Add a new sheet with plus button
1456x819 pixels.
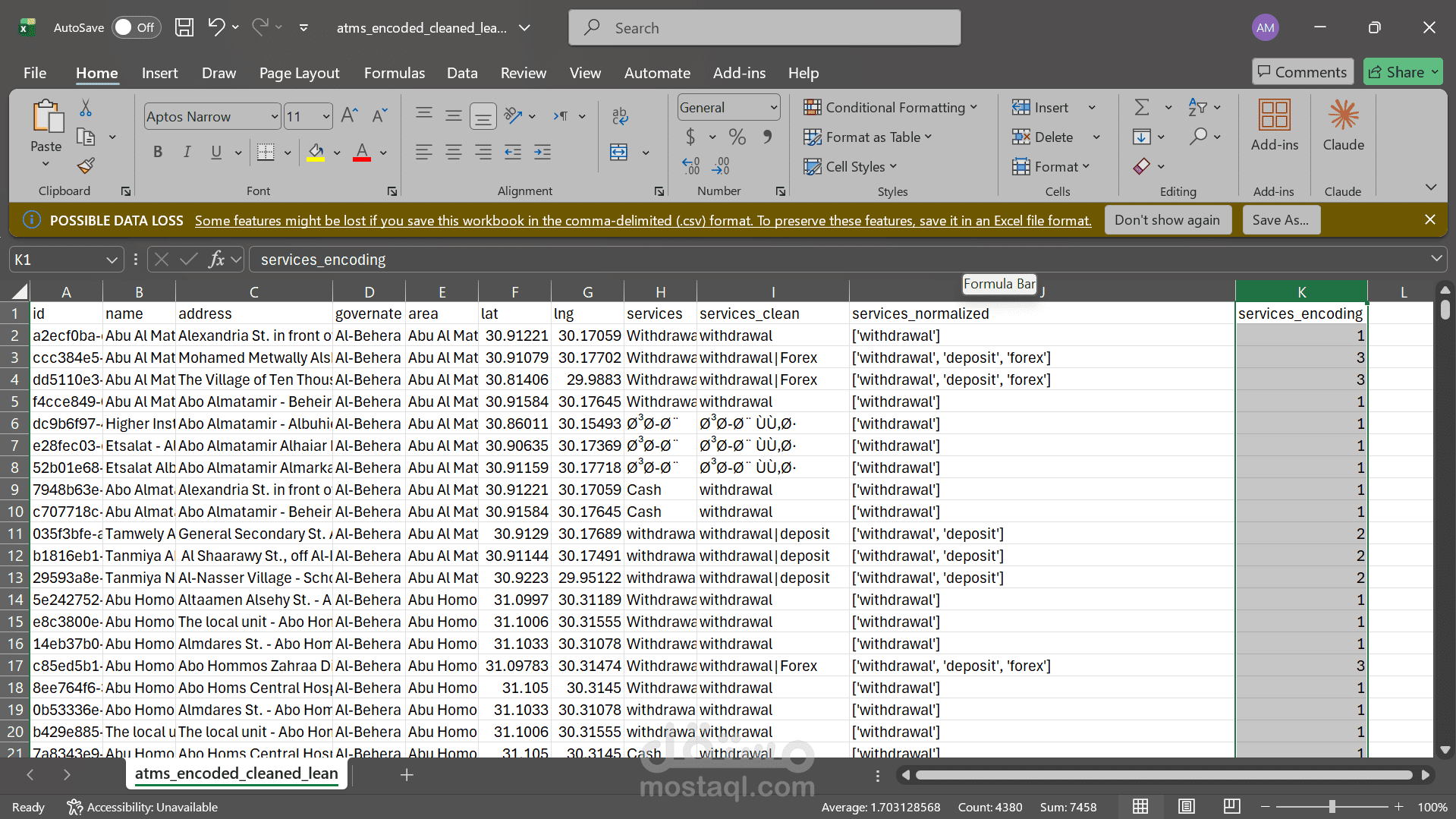click(407, 775)
